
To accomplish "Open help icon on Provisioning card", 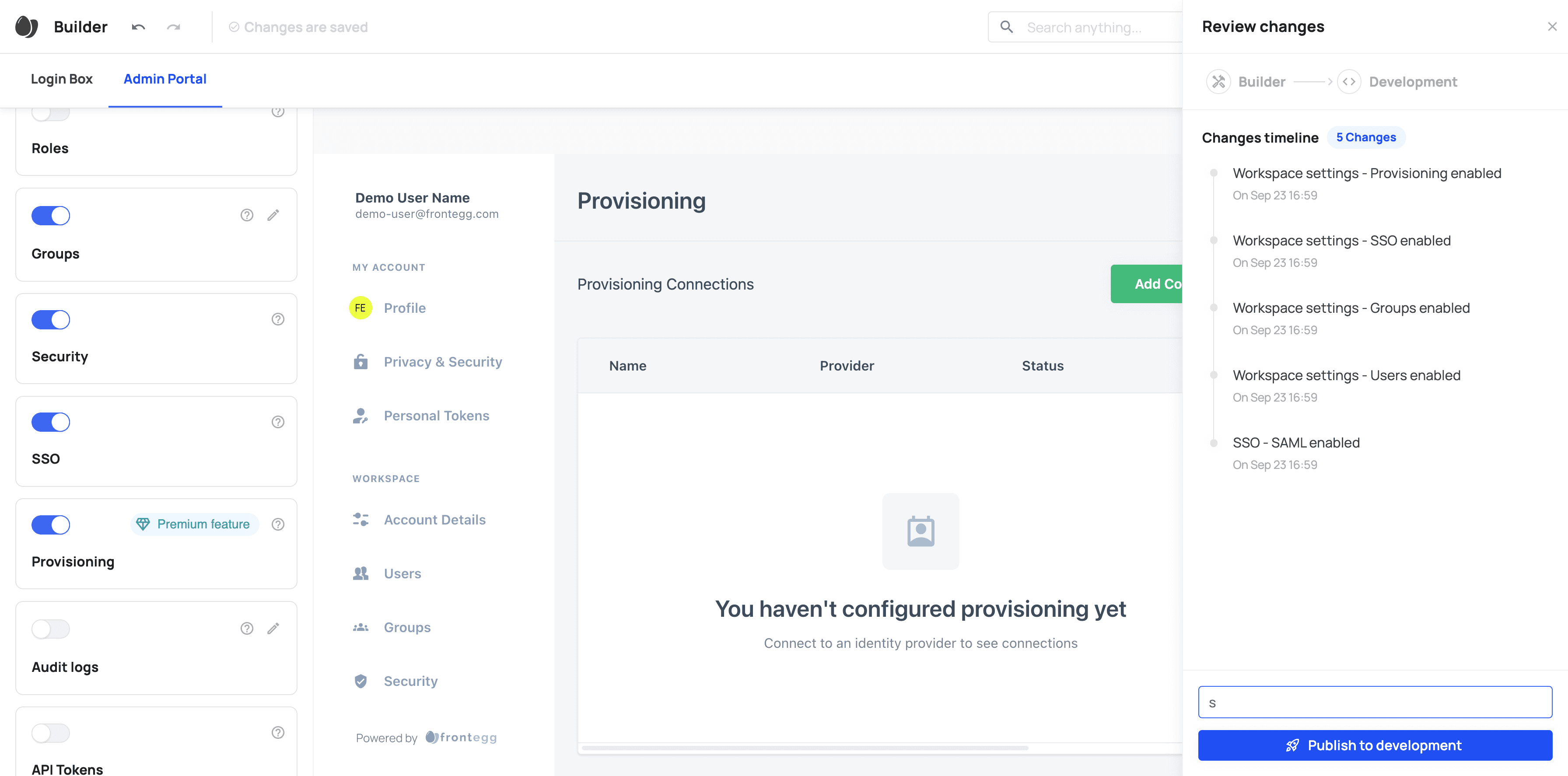I will 277,524.
